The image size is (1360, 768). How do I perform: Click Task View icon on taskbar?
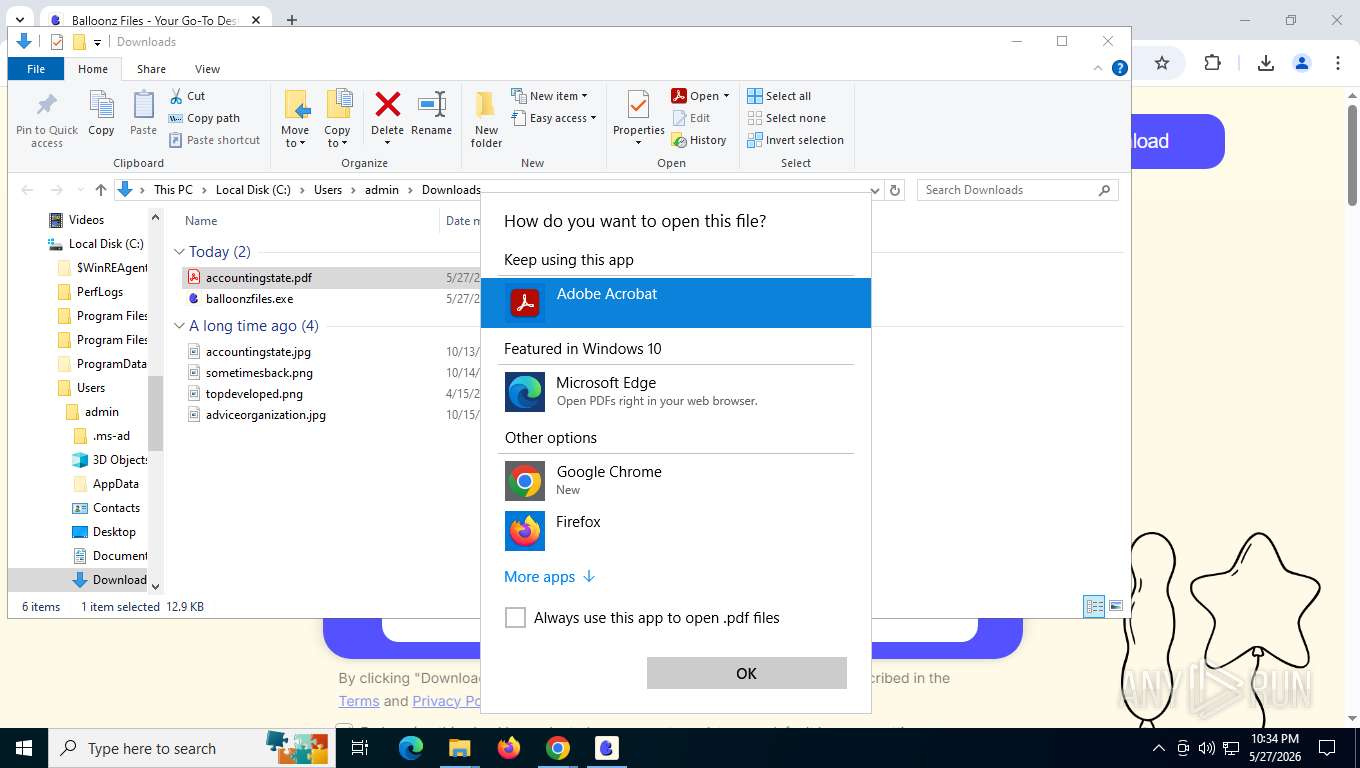(x=361, y=748)
